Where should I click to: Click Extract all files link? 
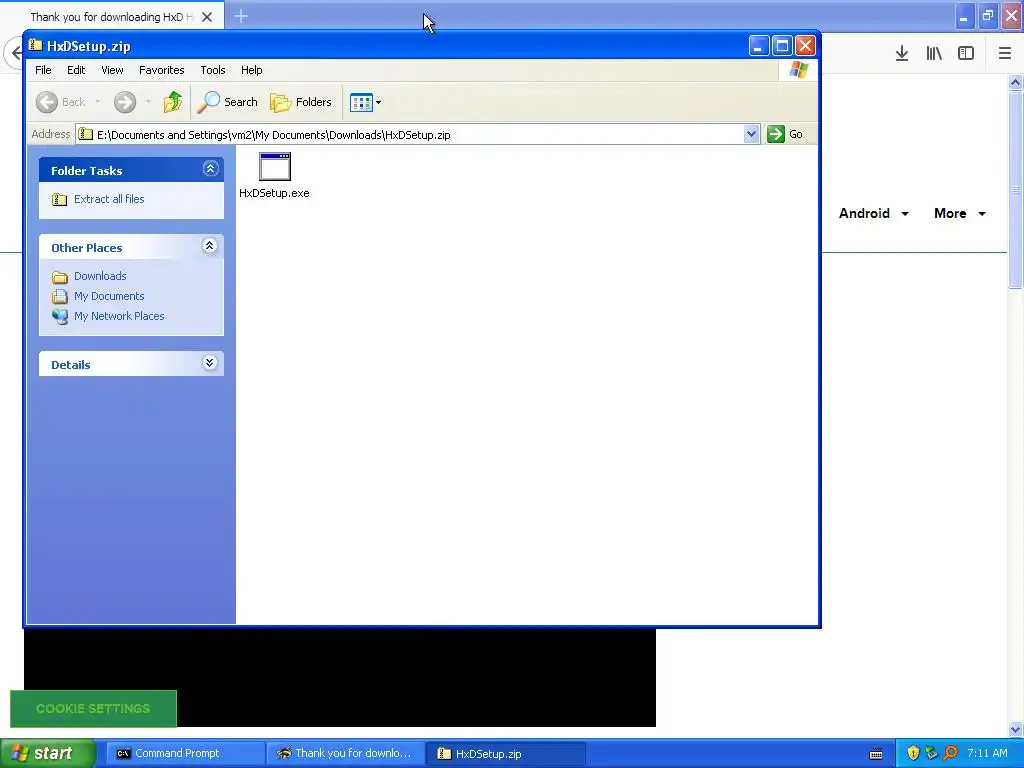click(x=109, y=199)
